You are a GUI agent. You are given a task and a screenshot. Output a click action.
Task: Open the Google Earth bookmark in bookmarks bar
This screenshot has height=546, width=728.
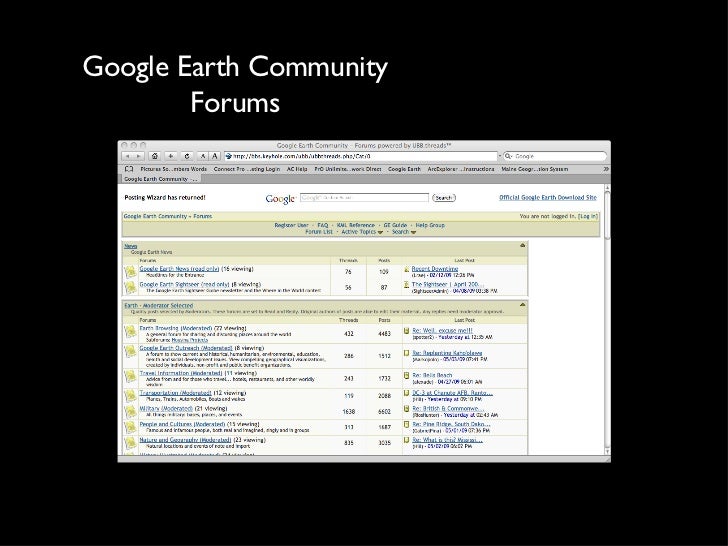[x=404, y=169]
